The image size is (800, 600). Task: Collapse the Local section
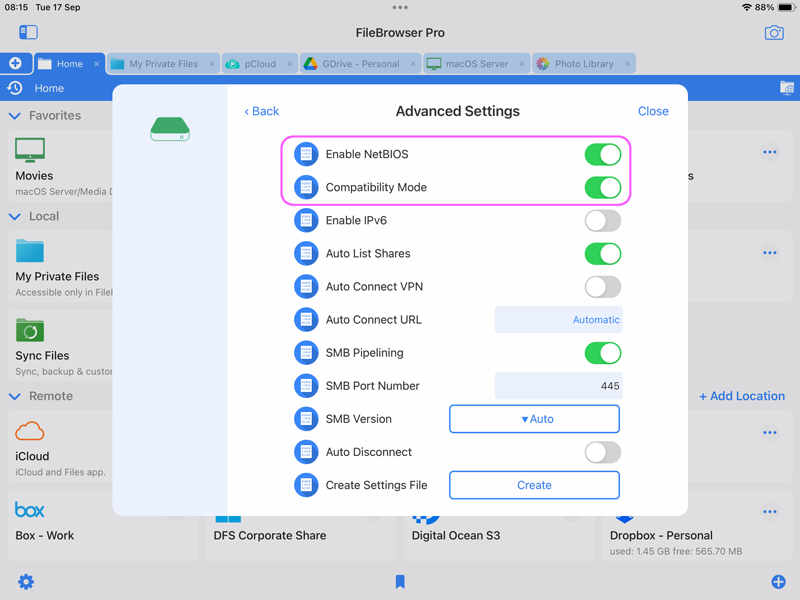tap(15, 216)
